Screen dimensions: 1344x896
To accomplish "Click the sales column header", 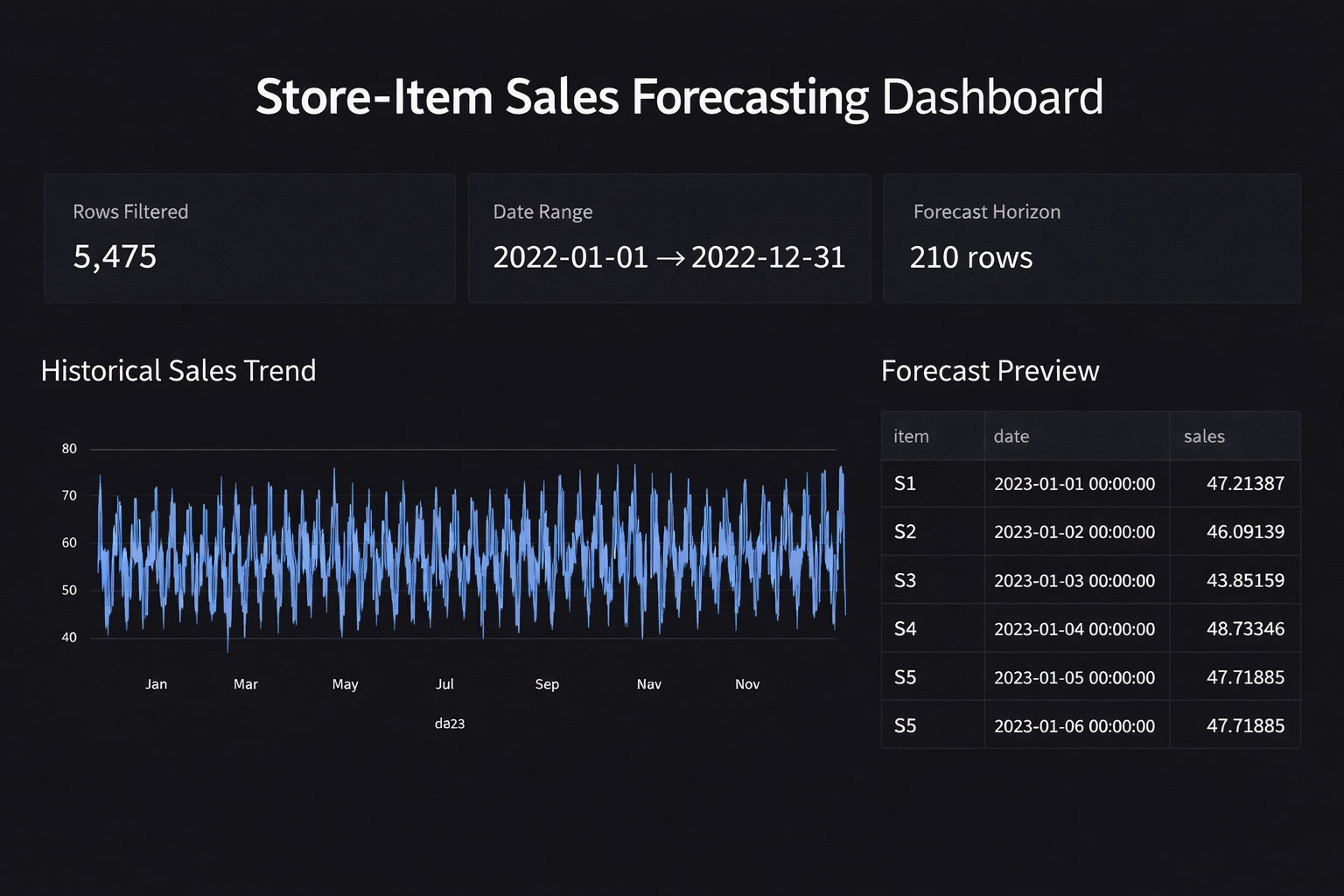I will click(x=1204, y=436).
